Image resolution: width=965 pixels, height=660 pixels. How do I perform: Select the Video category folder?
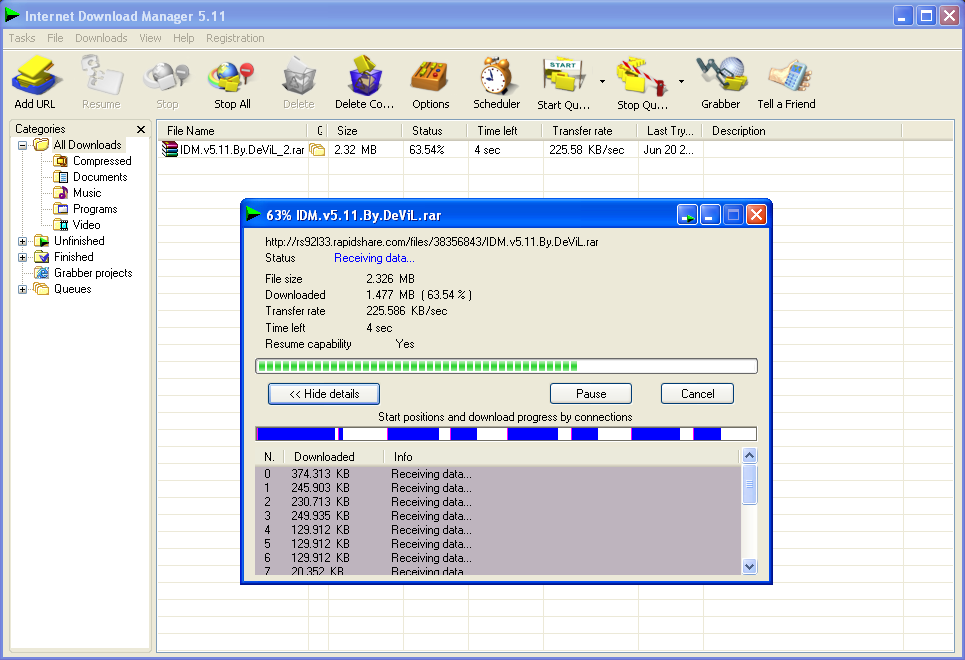[77, 225]
